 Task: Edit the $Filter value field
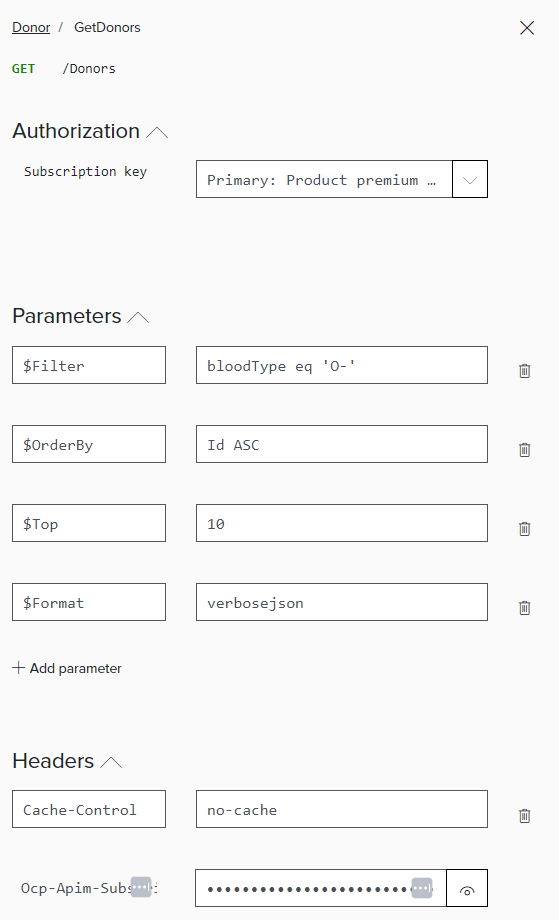click(x=341, y=365)
